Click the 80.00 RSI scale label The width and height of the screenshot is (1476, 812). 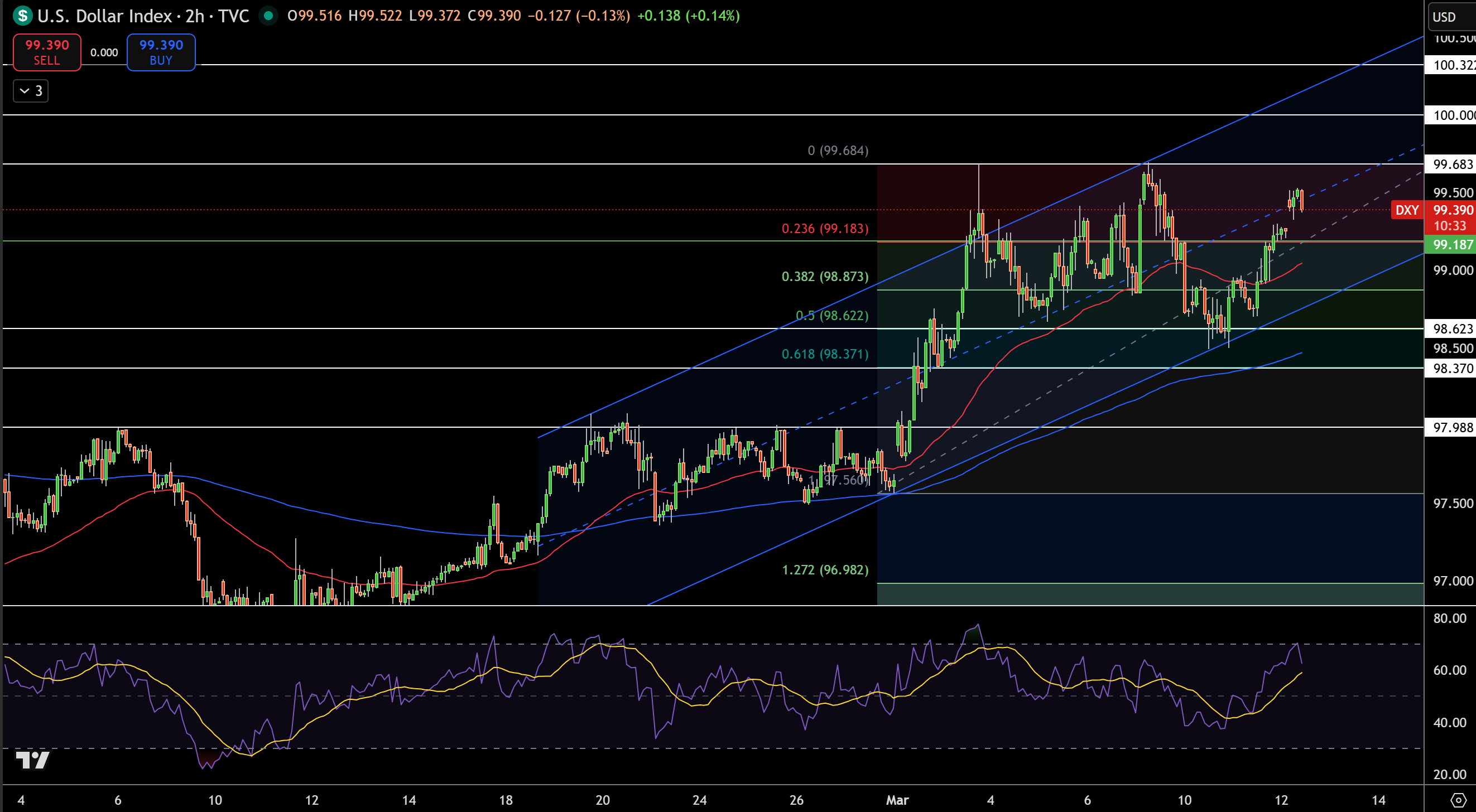click(1450, 618)
